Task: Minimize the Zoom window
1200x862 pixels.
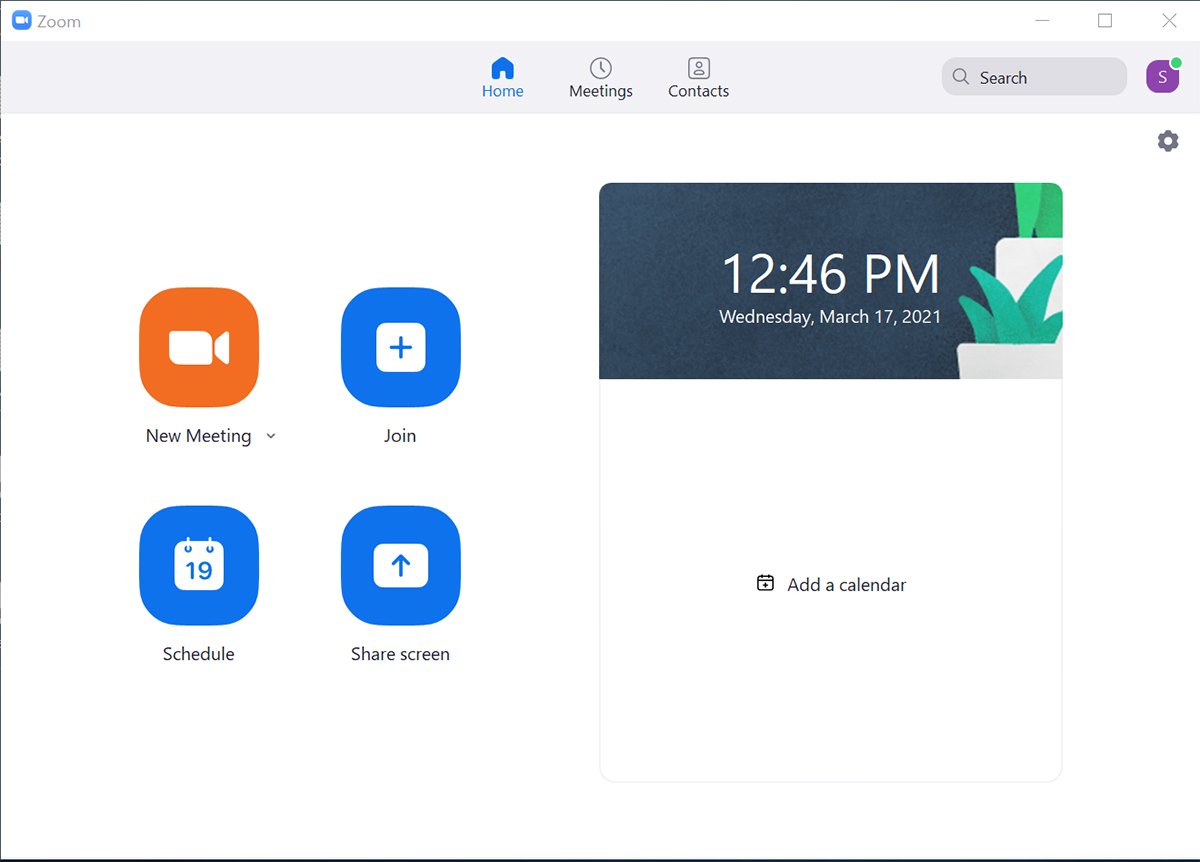Action: pyautogui.click(x=1042, y=21)
